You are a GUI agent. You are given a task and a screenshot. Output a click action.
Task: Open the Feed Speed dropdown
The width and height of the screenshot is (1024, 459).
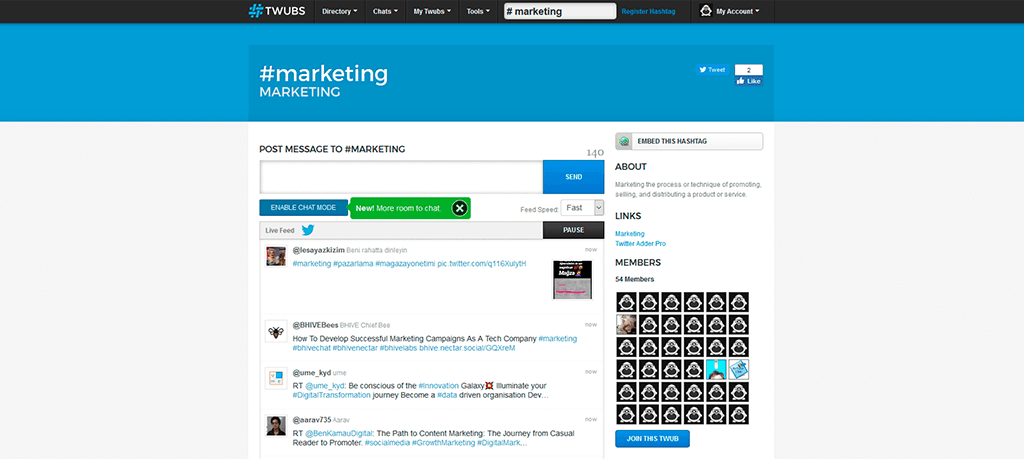[x=582, y=208]
